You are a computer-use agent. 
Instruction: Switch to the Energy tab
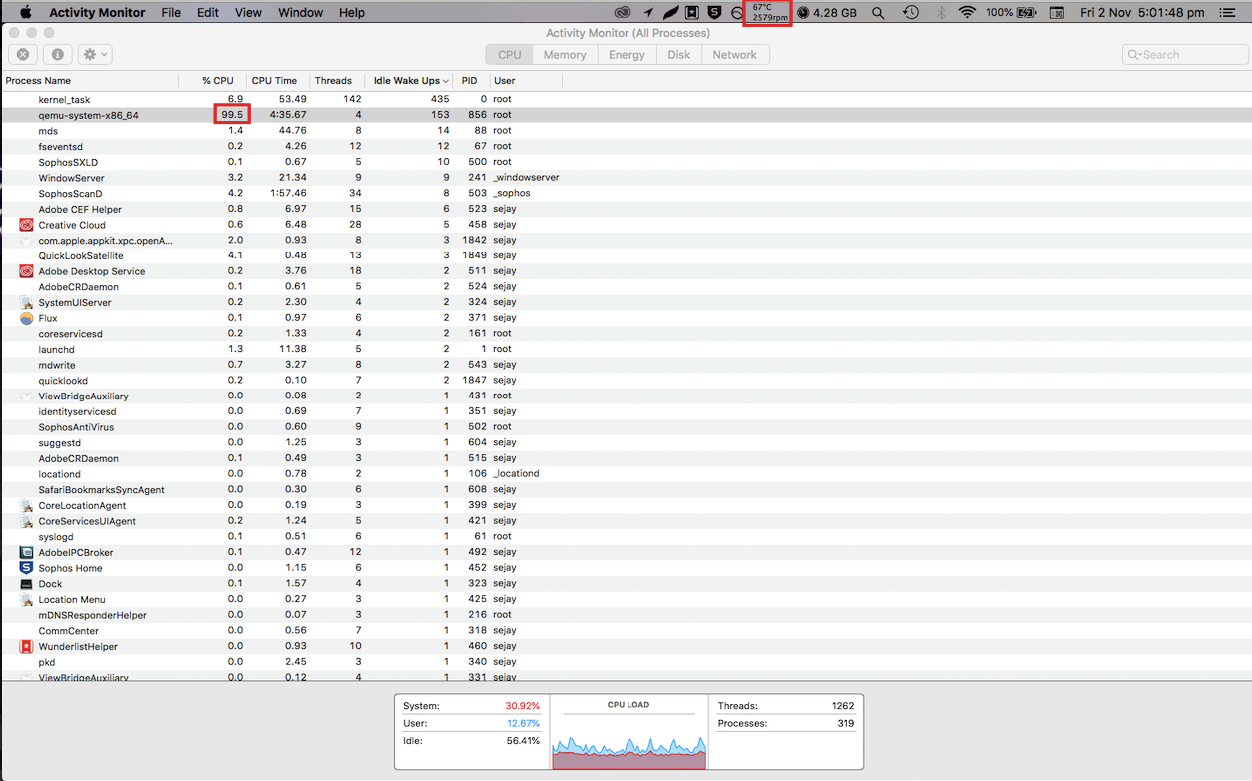pyautogui.click(x=627, y=55)
